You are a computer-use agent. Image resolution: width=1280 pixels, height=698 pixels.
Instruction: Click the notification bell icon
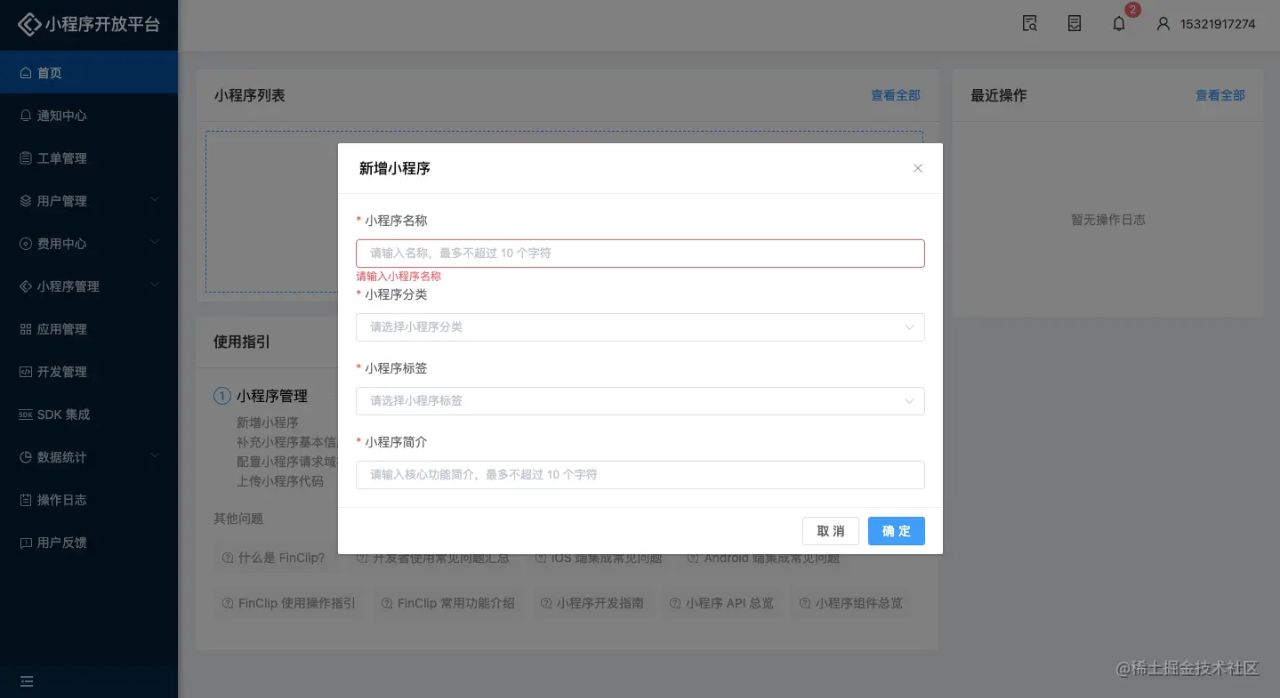tap(1119, 24)
